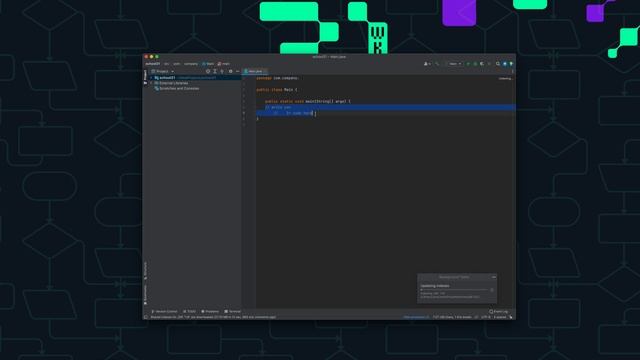Click the Project vertical tool window tab

click(x=145, y=76)
